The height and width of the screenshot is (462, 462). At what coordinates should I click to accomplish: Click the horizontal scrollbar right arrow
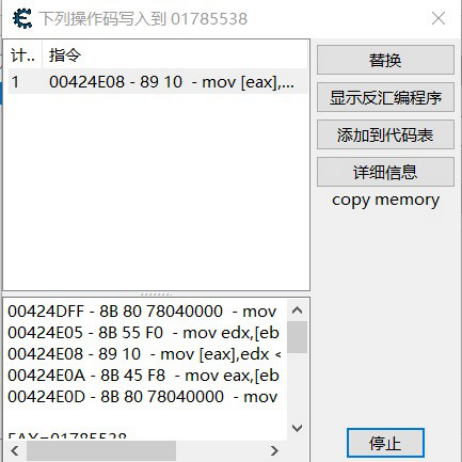click(275, 451)
